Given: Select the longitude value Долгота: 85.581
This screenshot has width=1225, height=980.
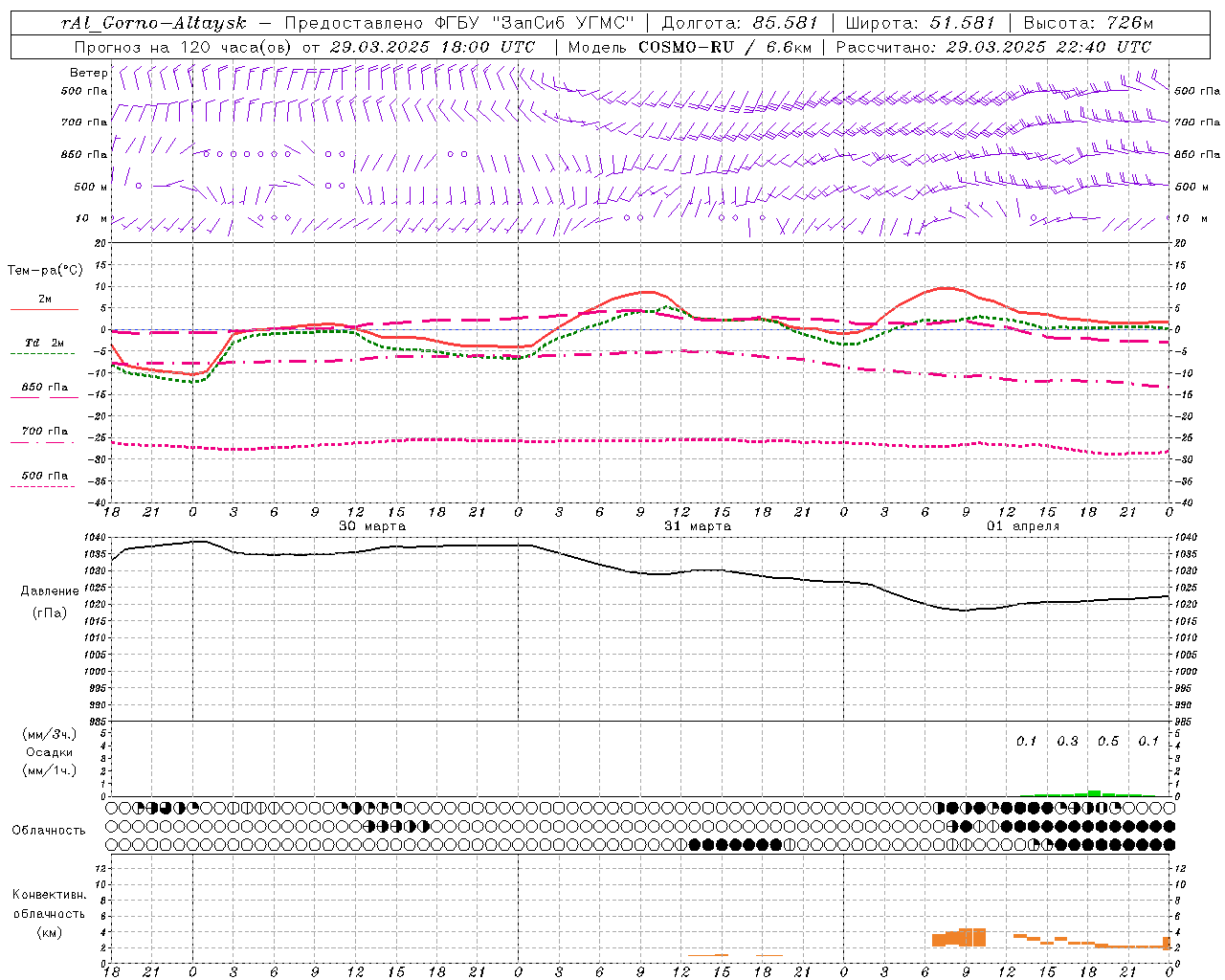Looking at the screenshot, I should click(742, 23).
